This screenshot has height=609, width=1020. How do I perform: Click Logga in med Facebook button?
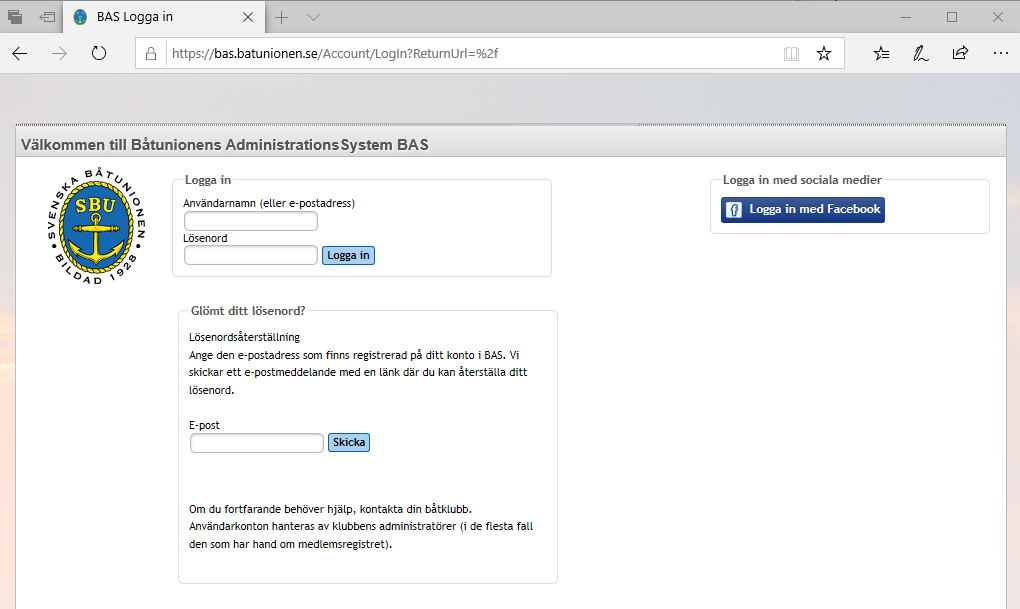[x=802, y=210]
